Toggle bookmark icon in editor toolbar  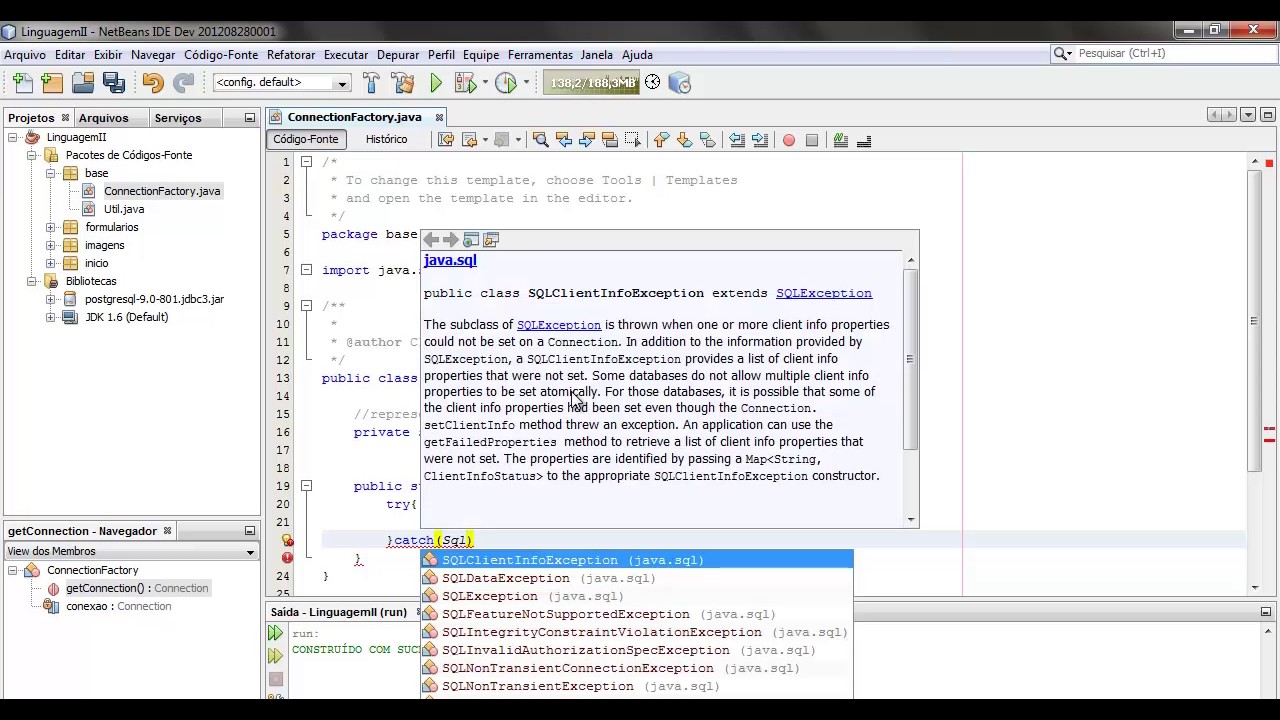[x=708, y=140]
